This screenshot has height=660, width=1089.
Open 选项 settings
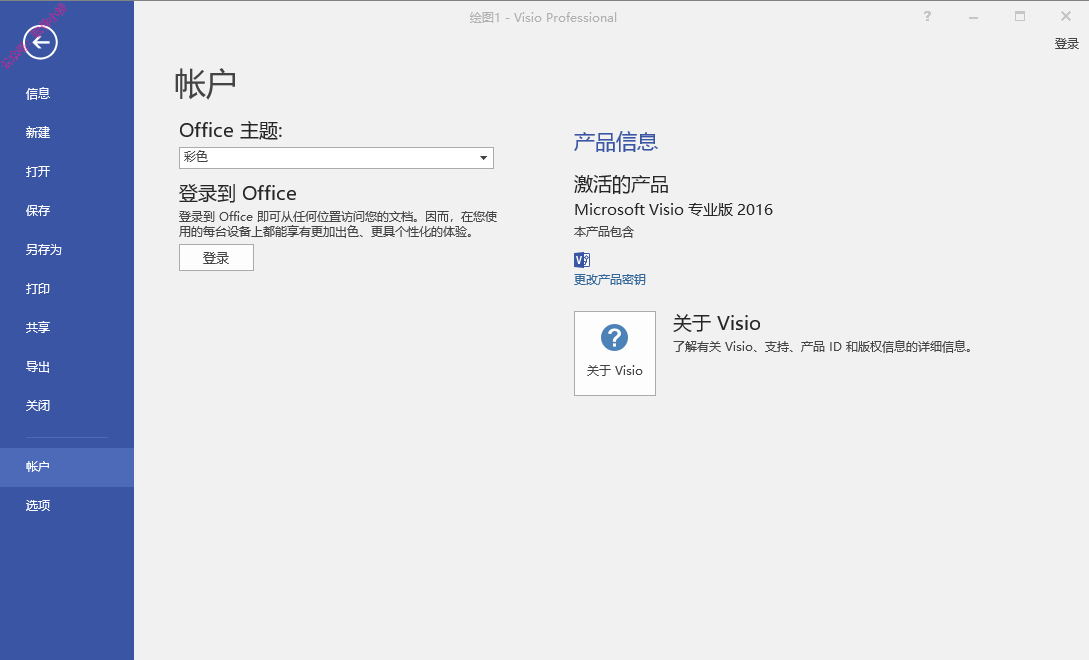38,506
